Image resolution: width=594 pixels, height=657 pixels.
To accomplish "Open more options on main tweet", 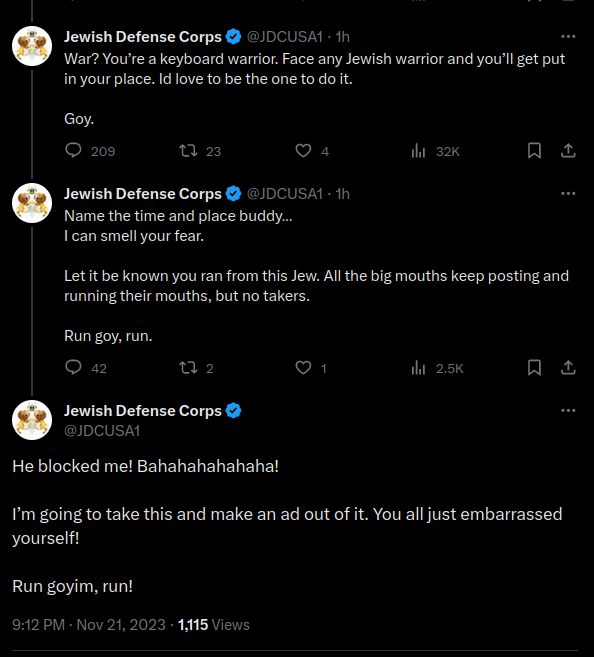I will click(x=568, y=411).
